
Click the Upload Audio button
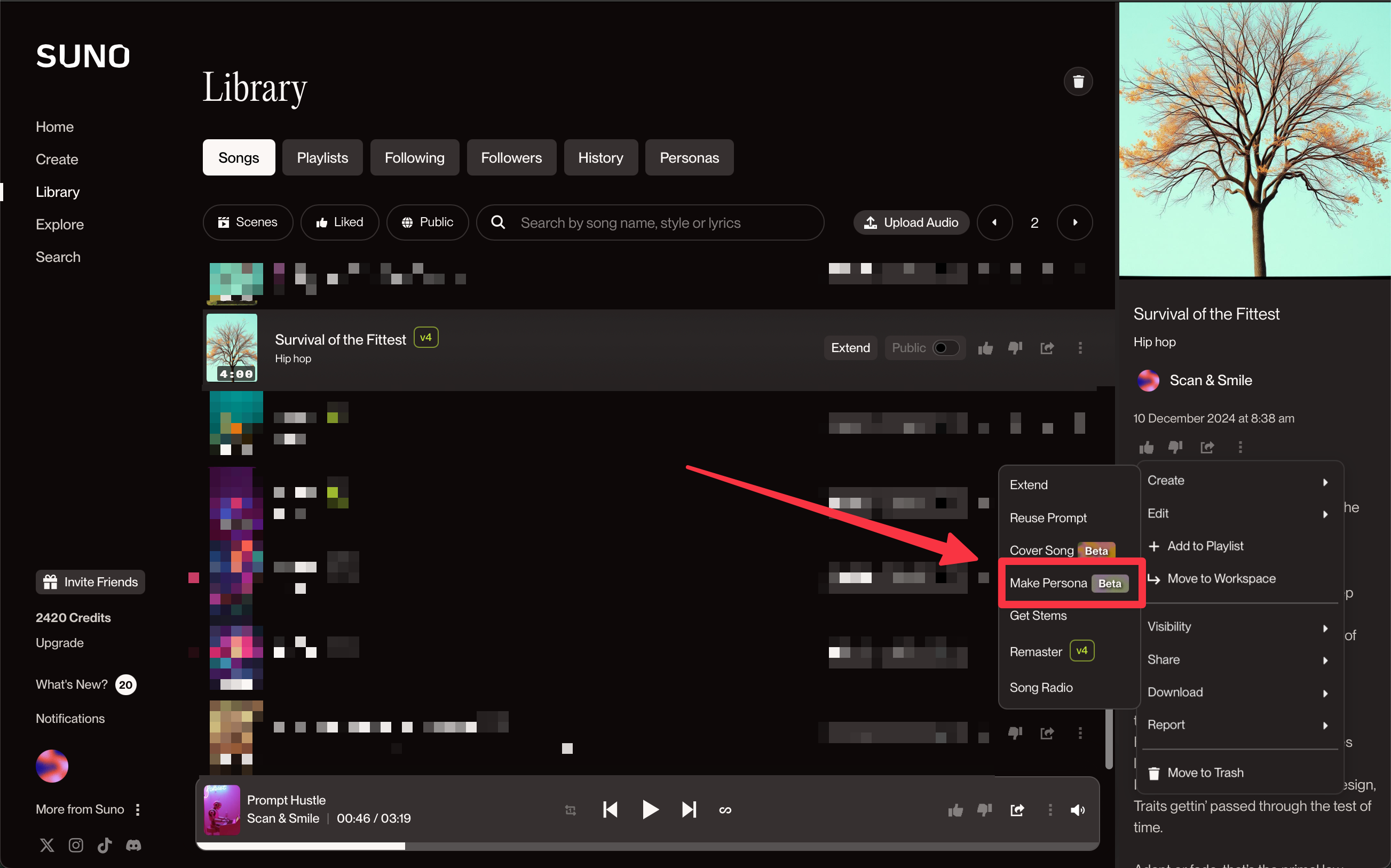[x=911, y=222]
